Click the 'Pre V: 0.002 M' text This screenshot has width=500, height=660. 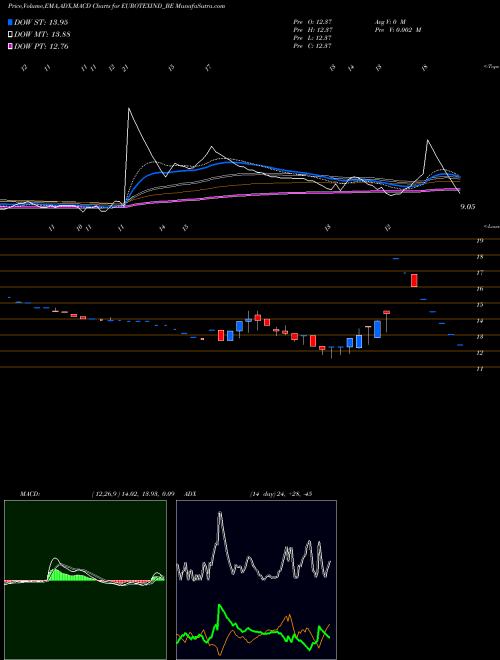[398, 30]
